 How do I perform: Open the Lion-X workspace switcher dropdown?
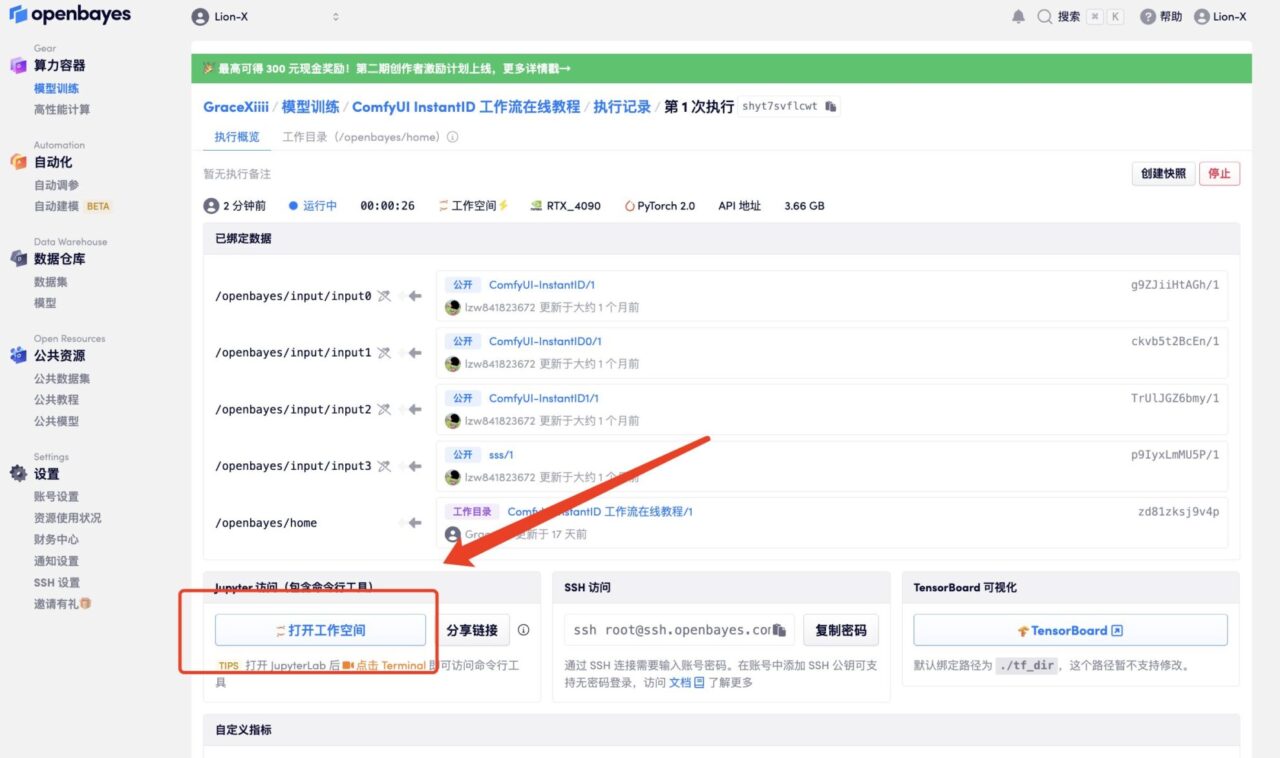[x=265, y=17]
